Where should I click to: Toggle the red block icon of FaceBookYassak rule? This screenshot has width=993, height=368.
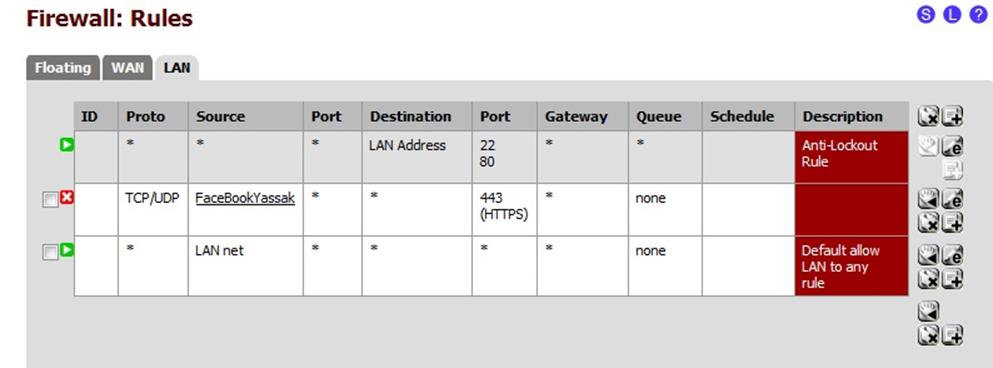click(x=66, y=198)
